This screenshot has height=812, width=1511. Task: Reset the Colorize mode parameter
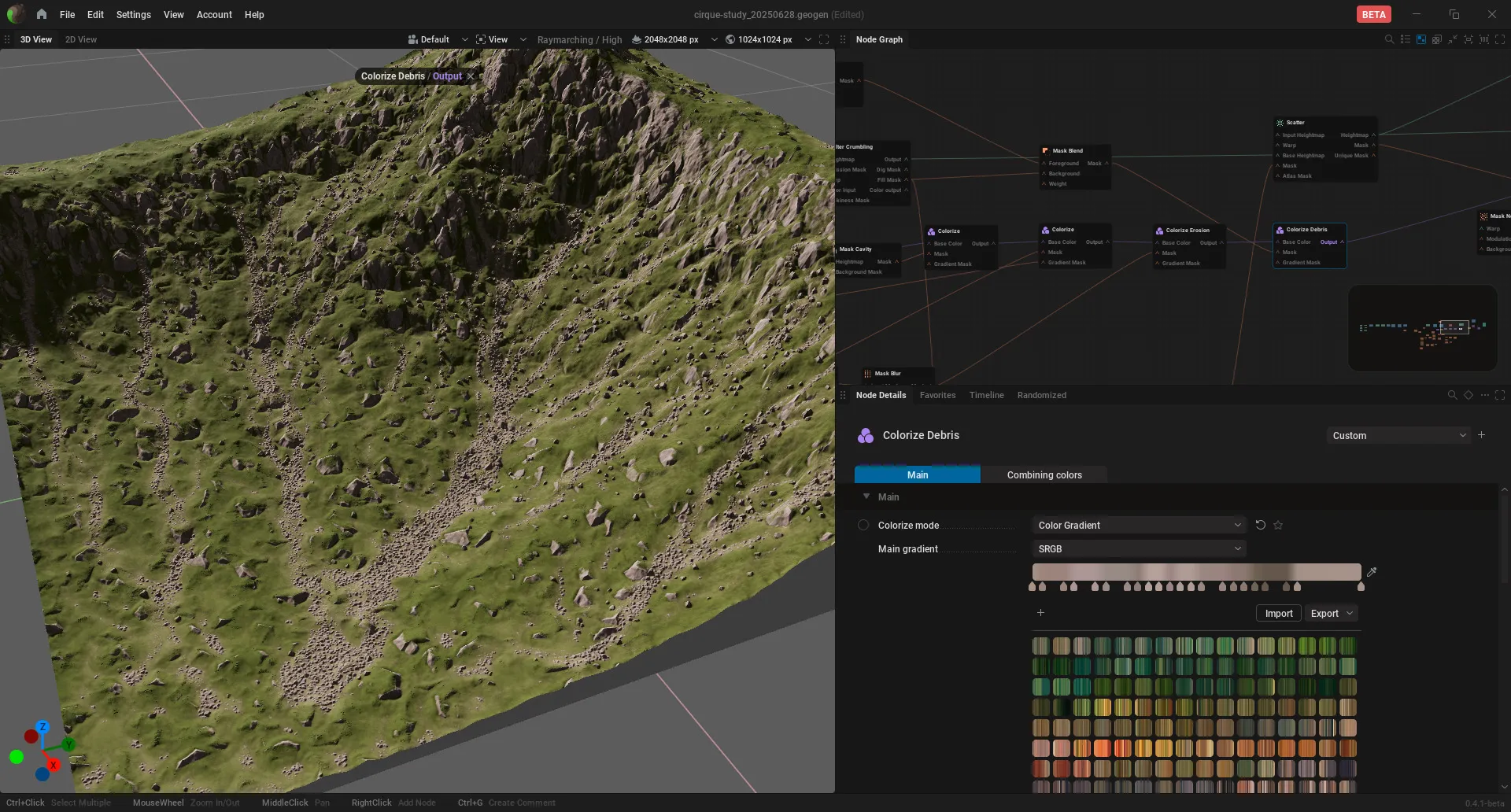pos(1261,525)
